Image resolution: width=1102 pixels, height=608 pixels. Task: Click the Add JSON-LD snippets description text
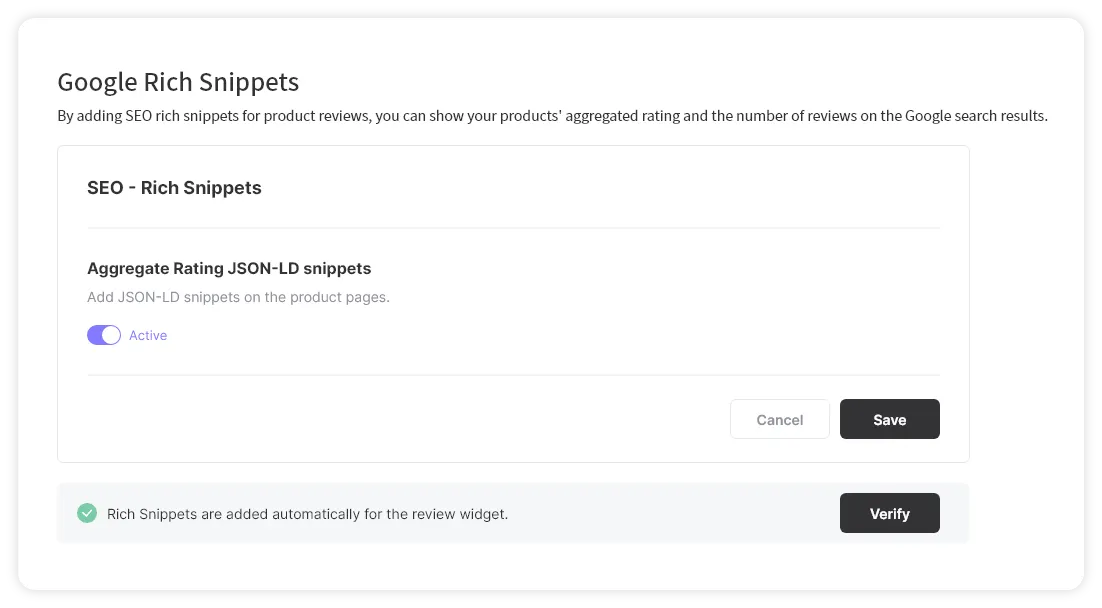coord(238,297)
